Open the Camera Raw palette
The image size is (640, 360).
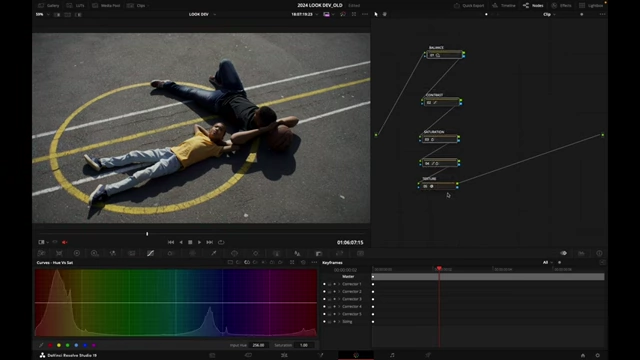(42, 253)
